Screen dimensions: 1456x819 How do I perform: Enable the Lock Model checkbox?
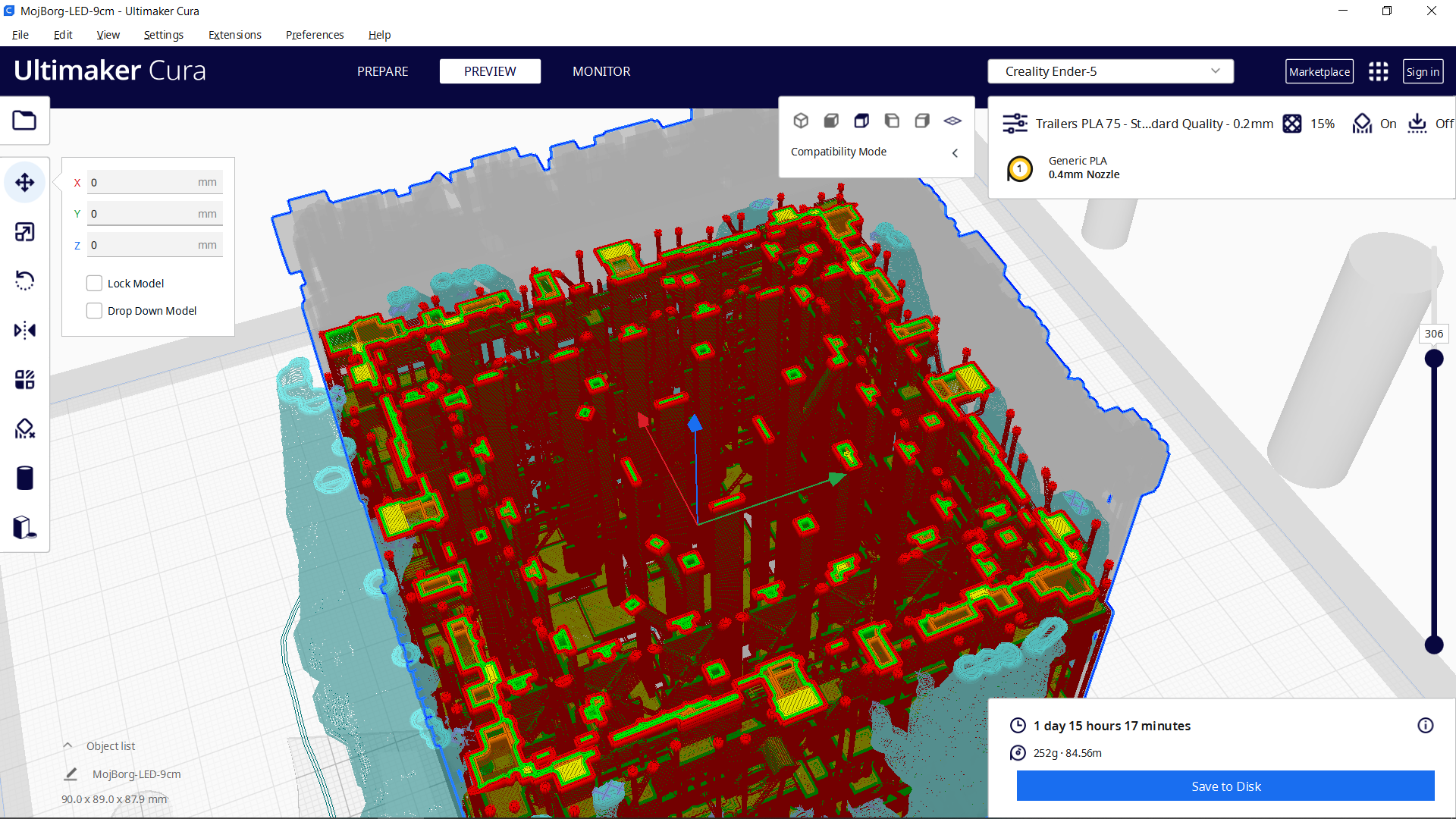94,284
